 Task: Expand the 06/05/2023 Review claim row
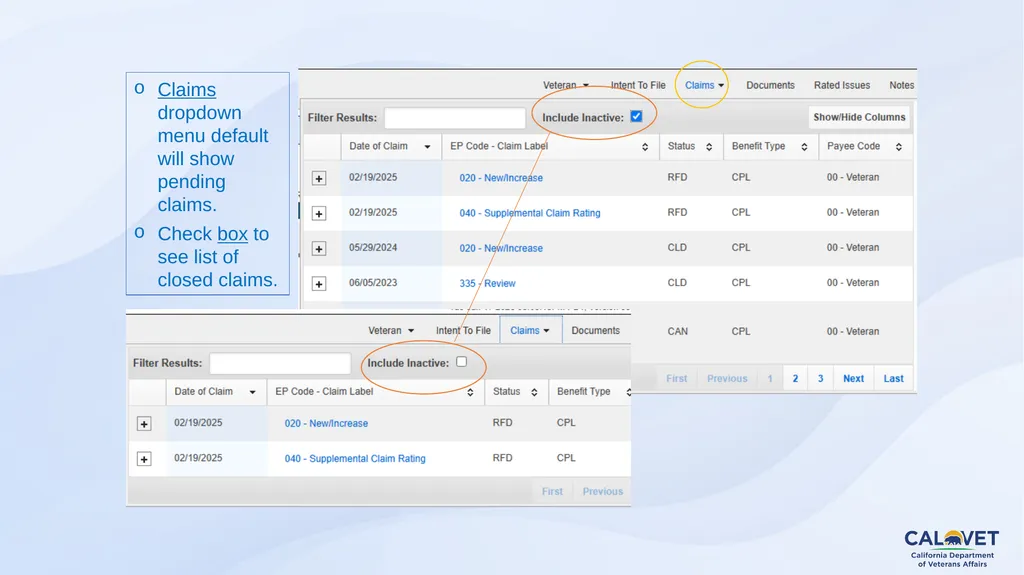(x=319, y=284)
